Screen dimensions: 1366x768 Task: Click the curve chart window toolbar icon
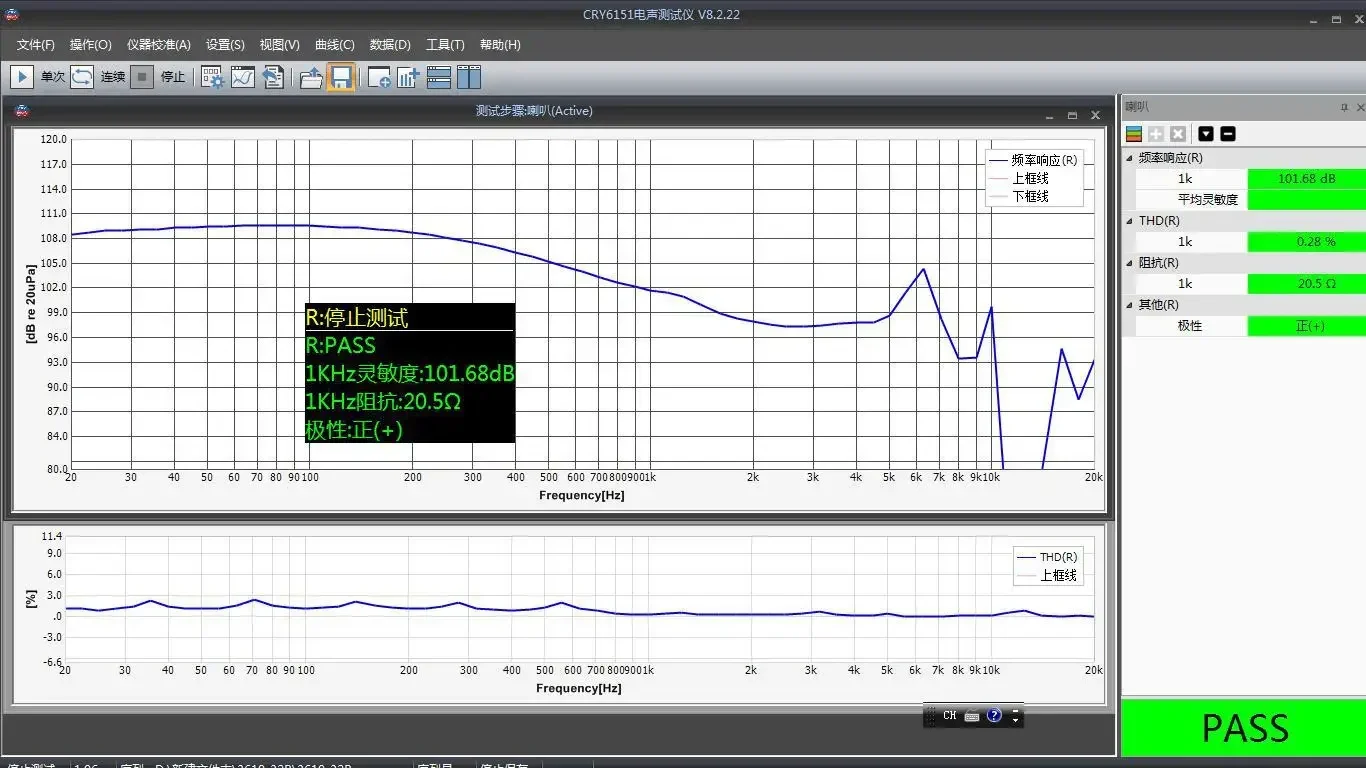click(243, 77)
